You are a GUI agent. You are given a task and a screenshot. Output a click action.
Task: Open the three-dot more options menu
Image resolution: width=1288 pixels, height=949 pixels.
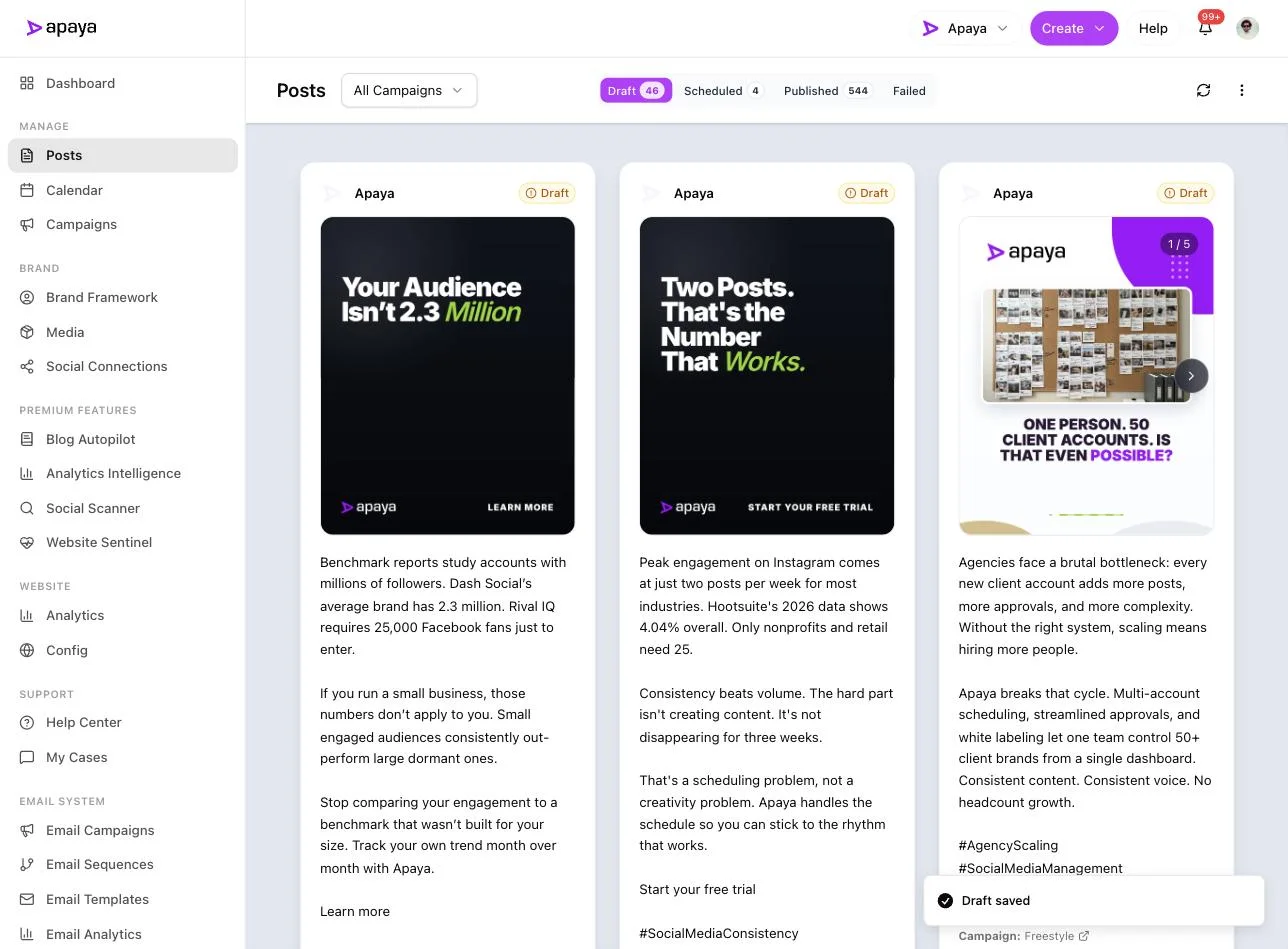(1242, 90)
